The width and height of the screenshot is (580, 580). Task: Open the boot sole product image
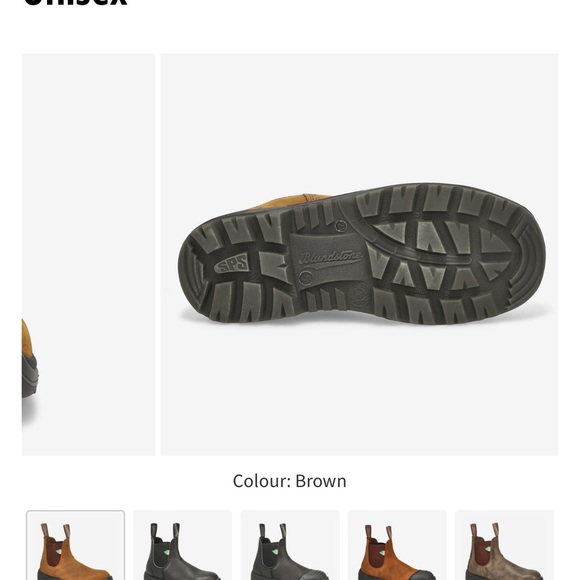359,254
